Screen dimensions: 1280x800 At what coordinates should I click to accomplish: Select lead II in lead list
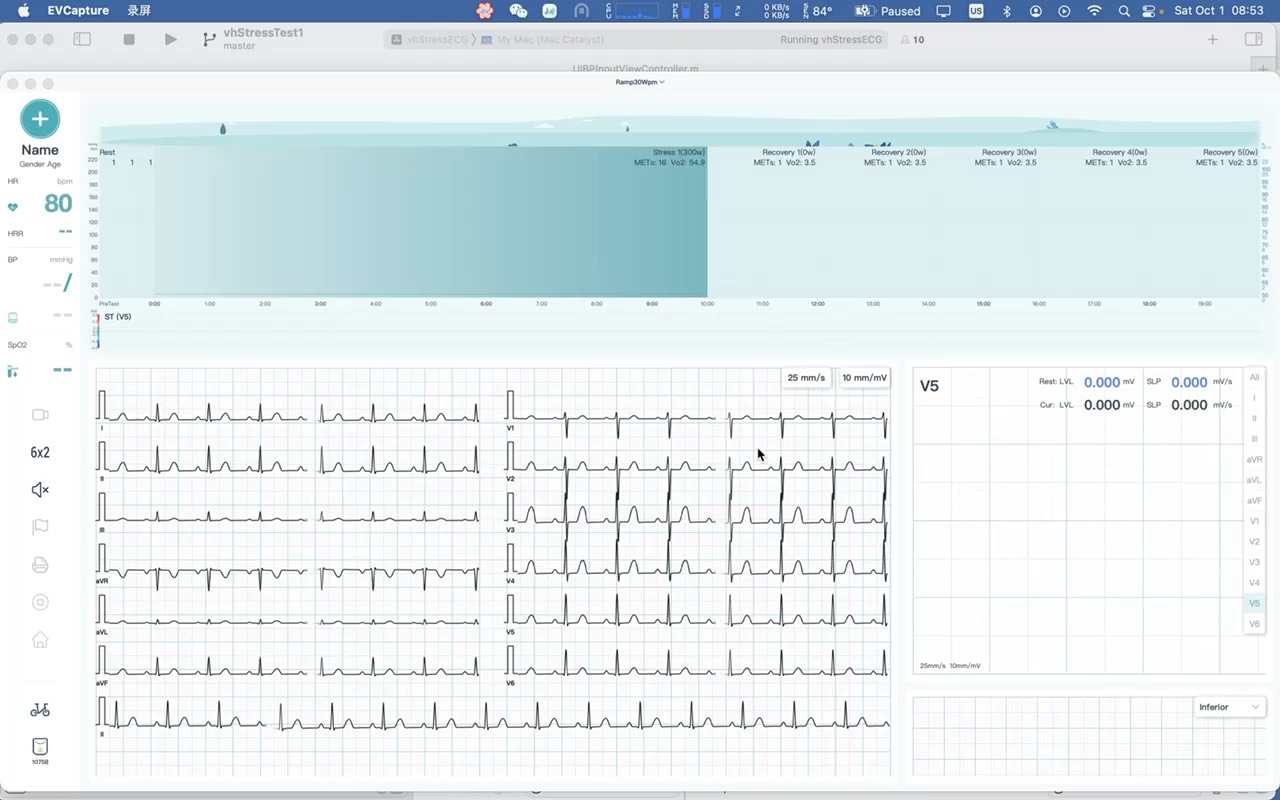pyautogui.click(x=1255, y=418)
